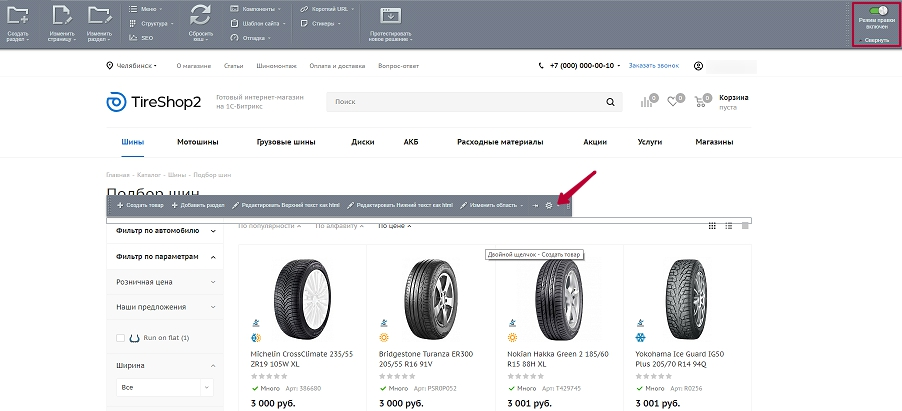Click the phone number +7 (000) 000-00-10
902x411 pixels.
582,66
